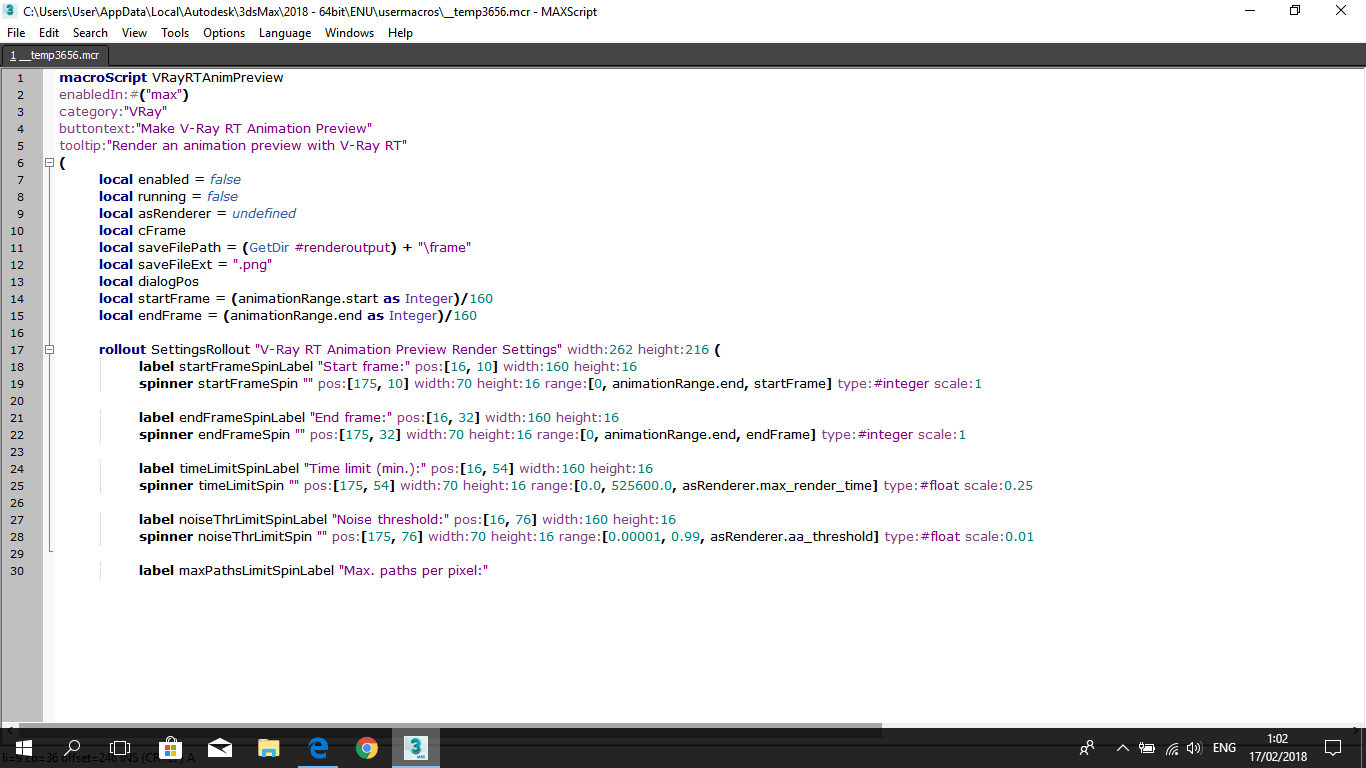Click 'cFrame' on line 10
The width and height of the screenshot is (1366, 768).
(x=162, y=230)
